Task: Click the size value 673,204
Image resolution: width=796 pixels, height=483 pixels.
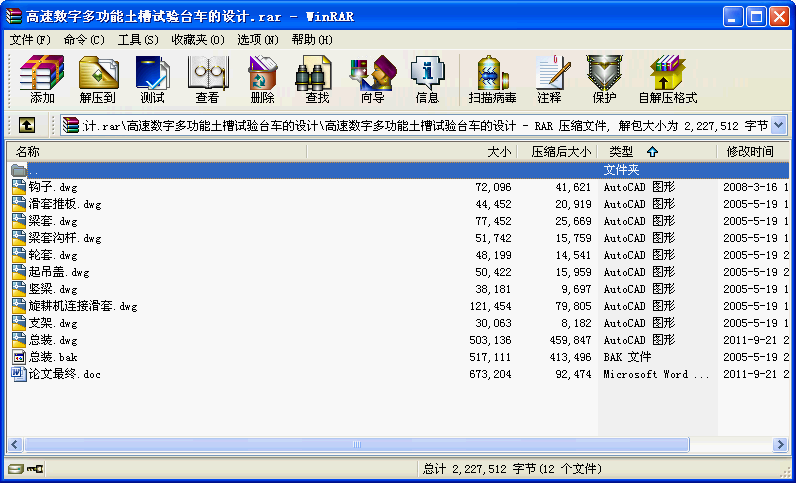Action: click(490, 374)
